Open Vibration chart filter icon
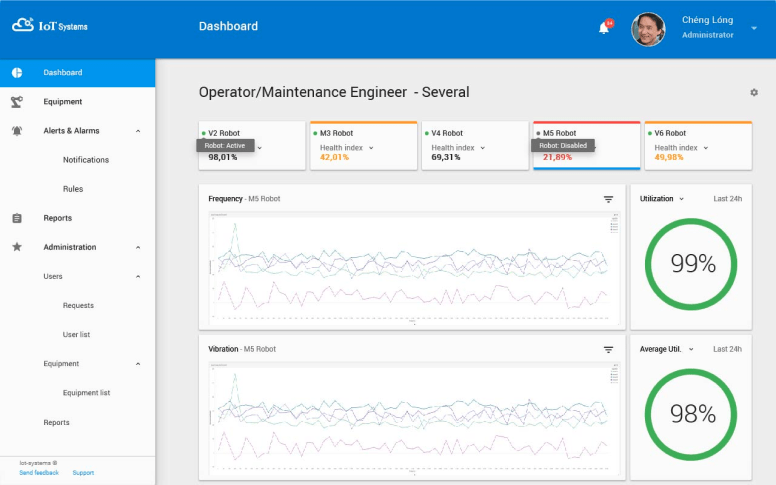 [608, 349]
